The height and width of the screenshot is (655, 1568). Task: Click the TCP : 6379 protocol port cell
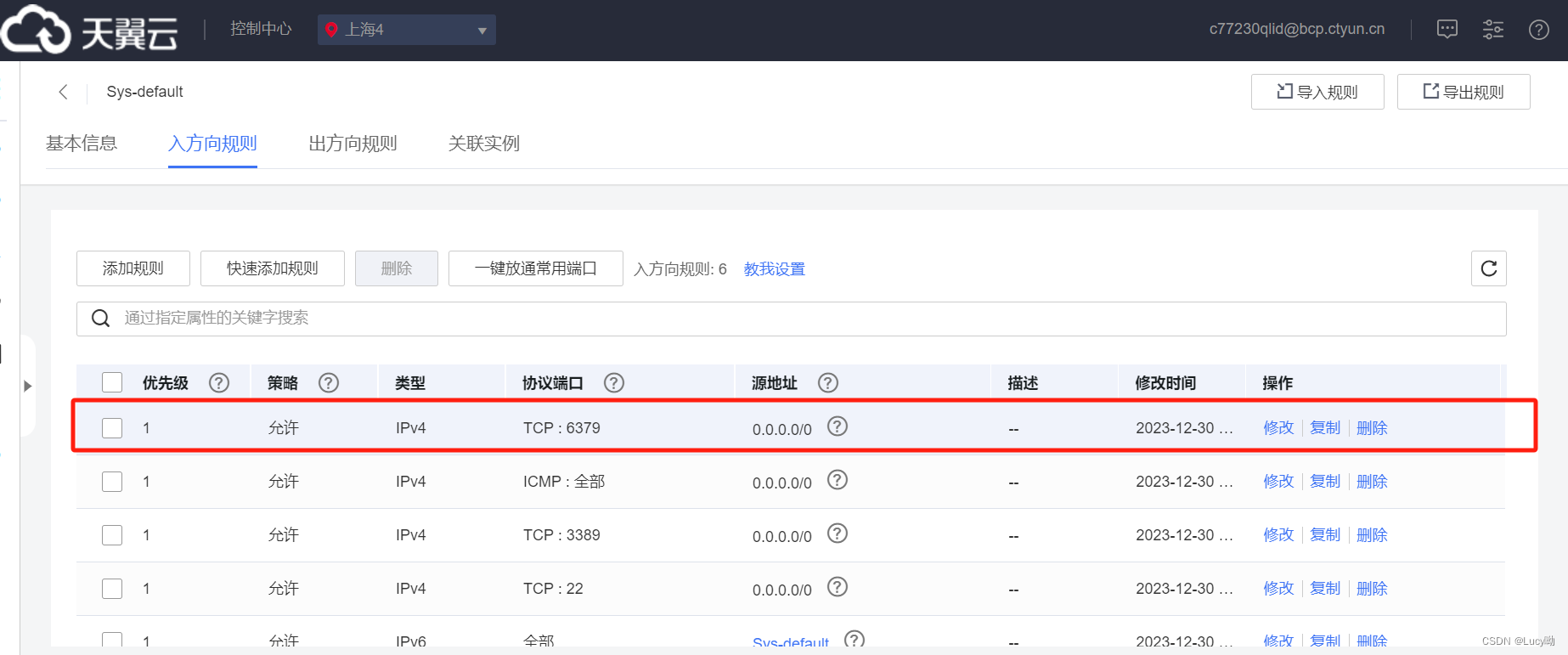(x=561, y=428)
